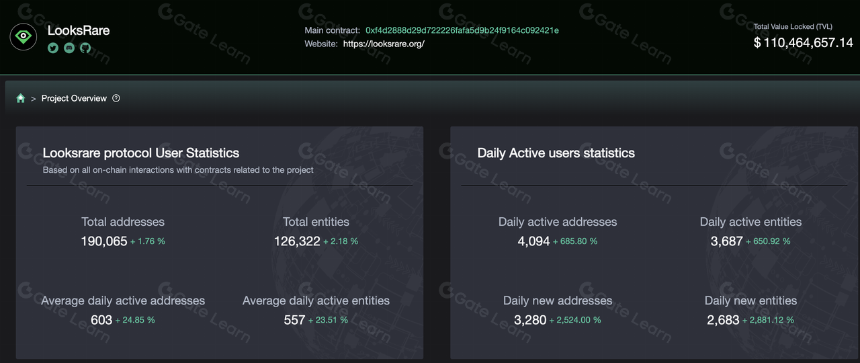The image size is (860, 363).
Task: Click the +23.51 % change figure
Action: [328, 320]
